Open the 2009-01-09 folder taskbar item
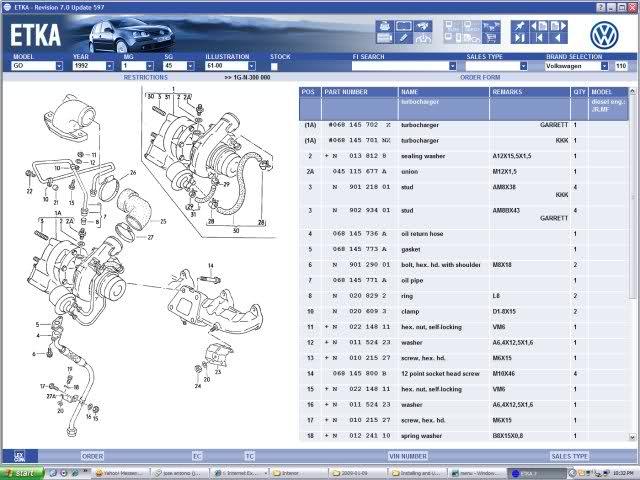The image size is (640, 480). click(356, 473)
